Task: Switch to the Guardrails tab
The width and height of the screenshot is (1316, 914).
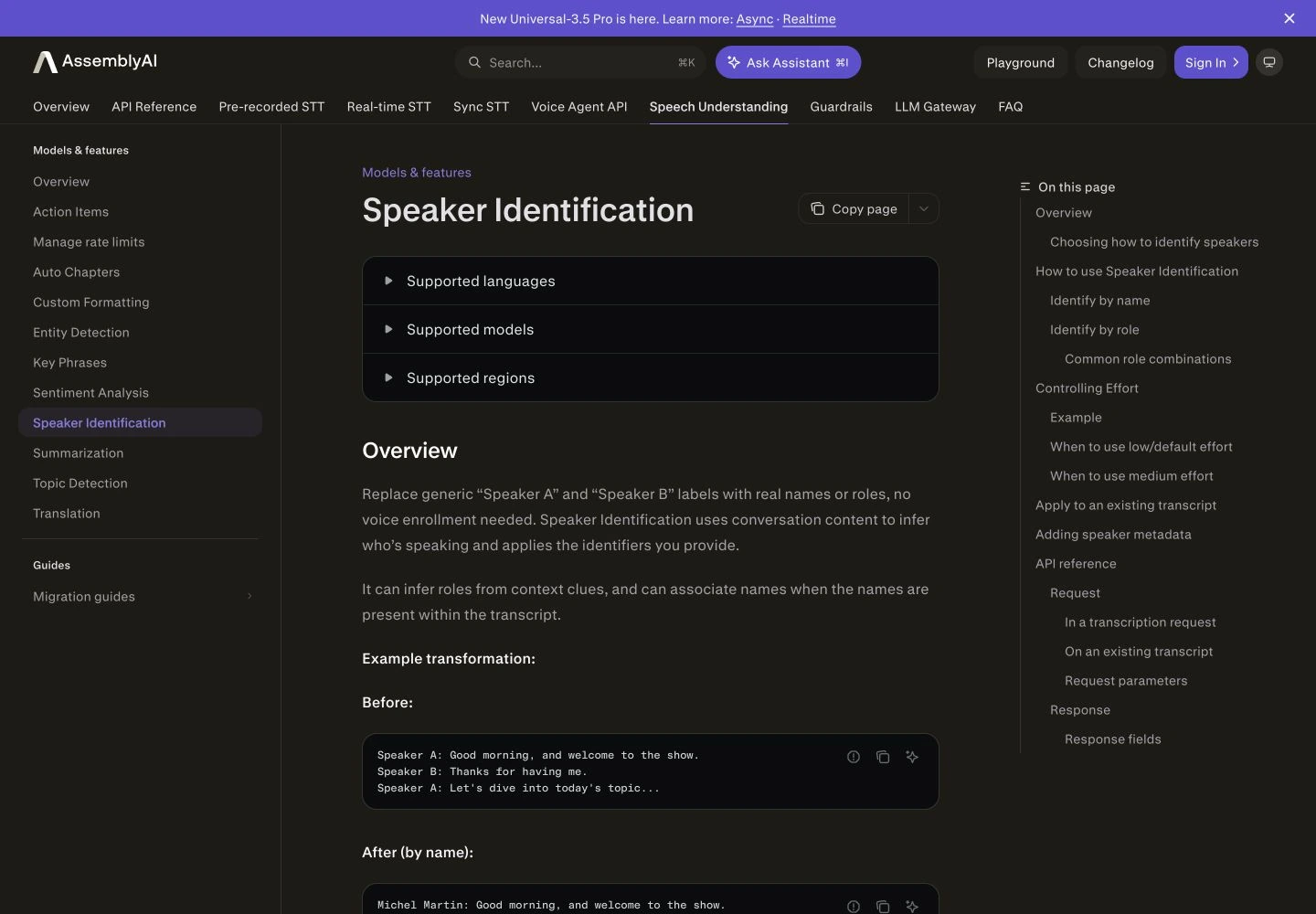Action: pos(841,106)
